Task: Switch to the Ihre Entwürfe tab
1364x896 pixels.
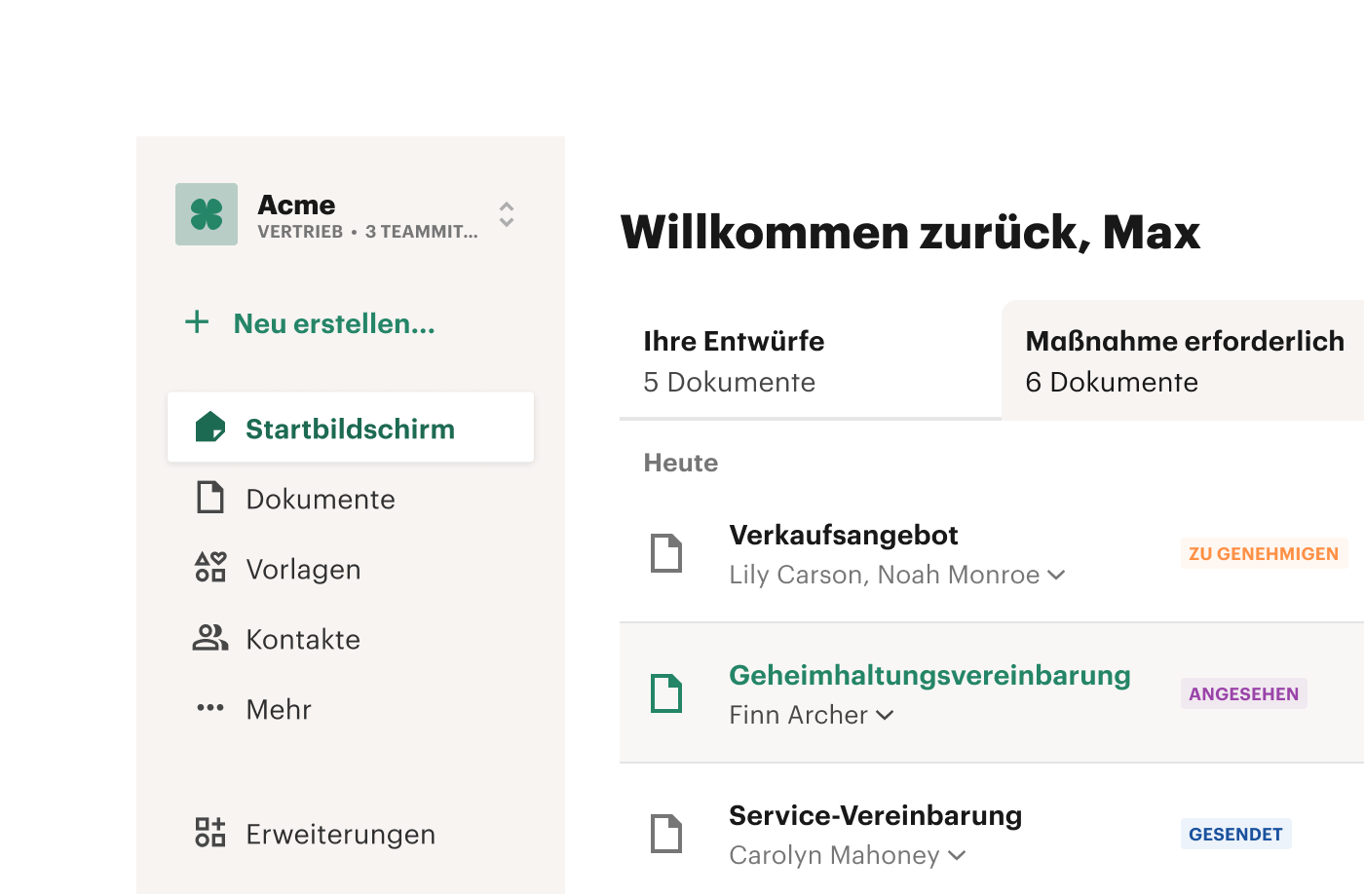Action: (x=811, y=361)
